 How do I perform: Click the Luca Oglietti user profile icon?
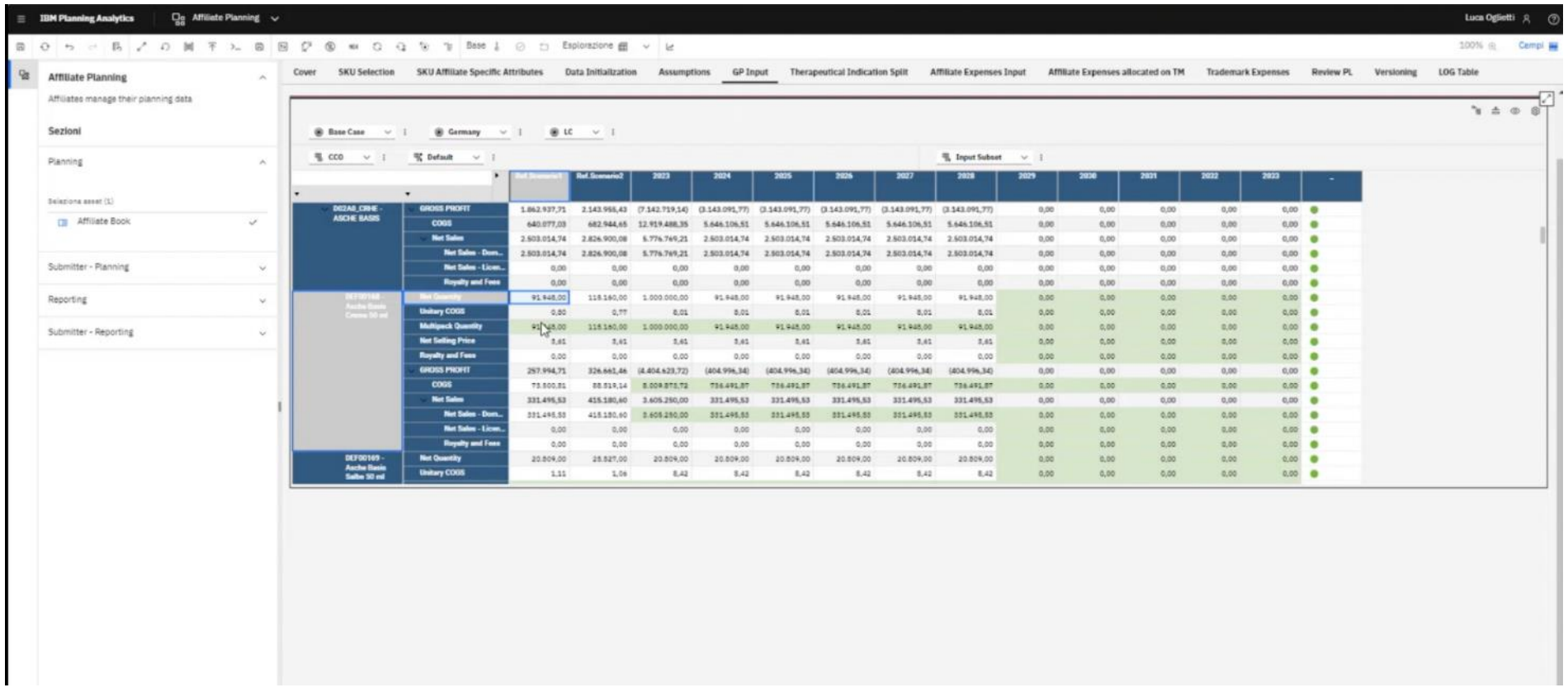tap(1528, 18)
